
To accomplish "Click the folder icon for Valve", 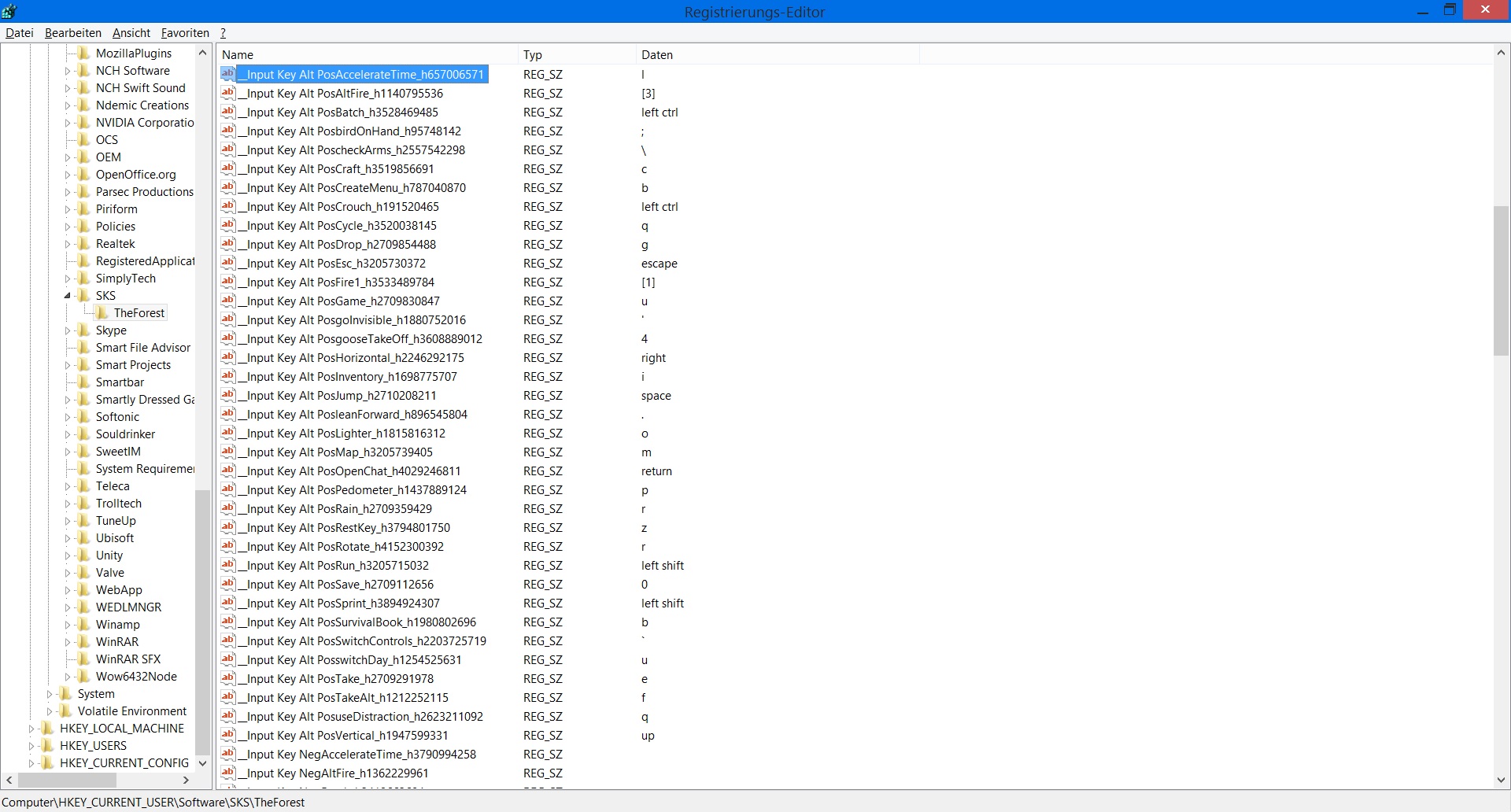I will click(83, 573).
